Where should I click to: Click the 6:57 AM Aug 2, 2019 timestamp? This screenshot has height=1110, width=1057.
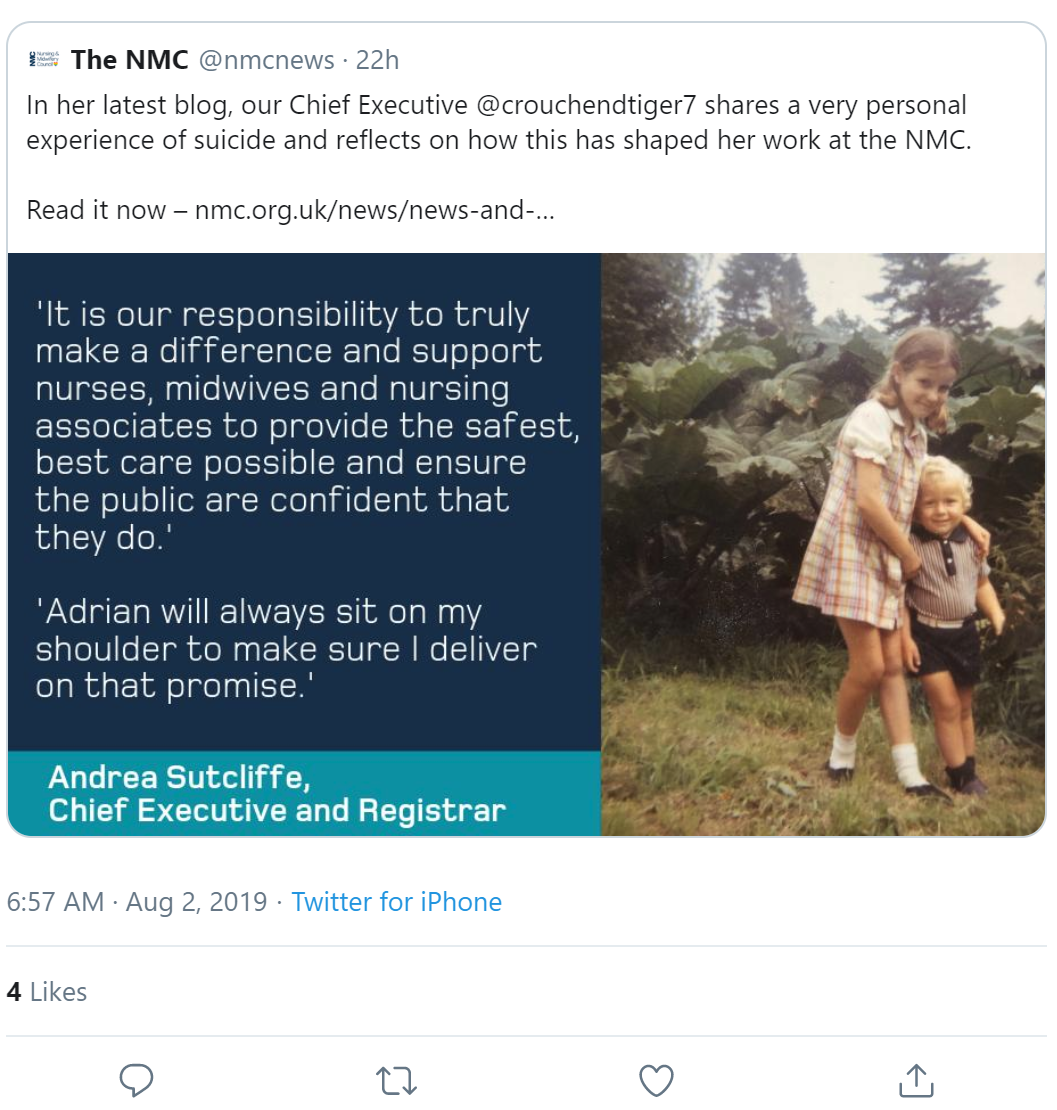click(137, 902)
